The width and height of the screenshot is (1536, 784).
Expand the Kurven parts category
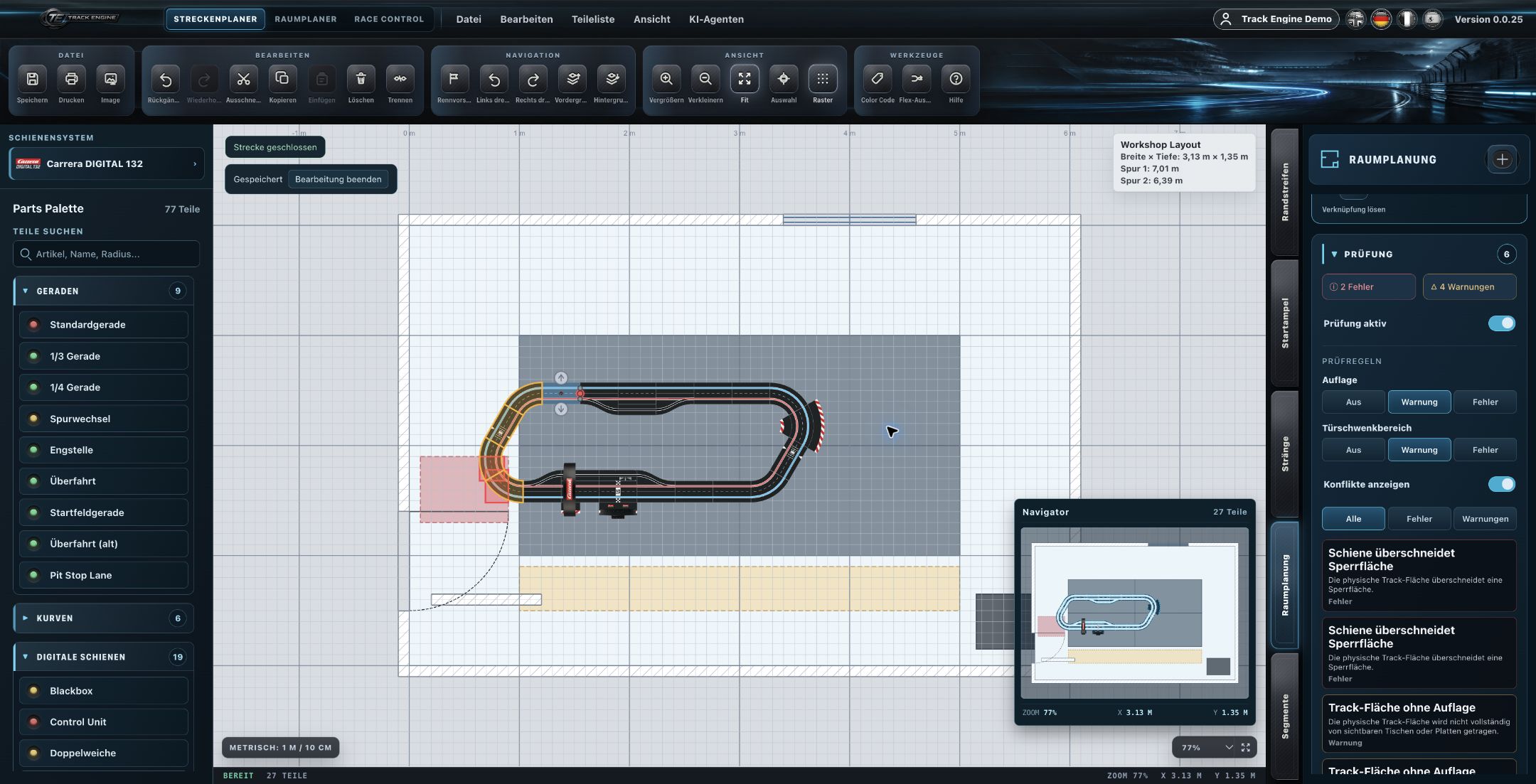(104, 618)
